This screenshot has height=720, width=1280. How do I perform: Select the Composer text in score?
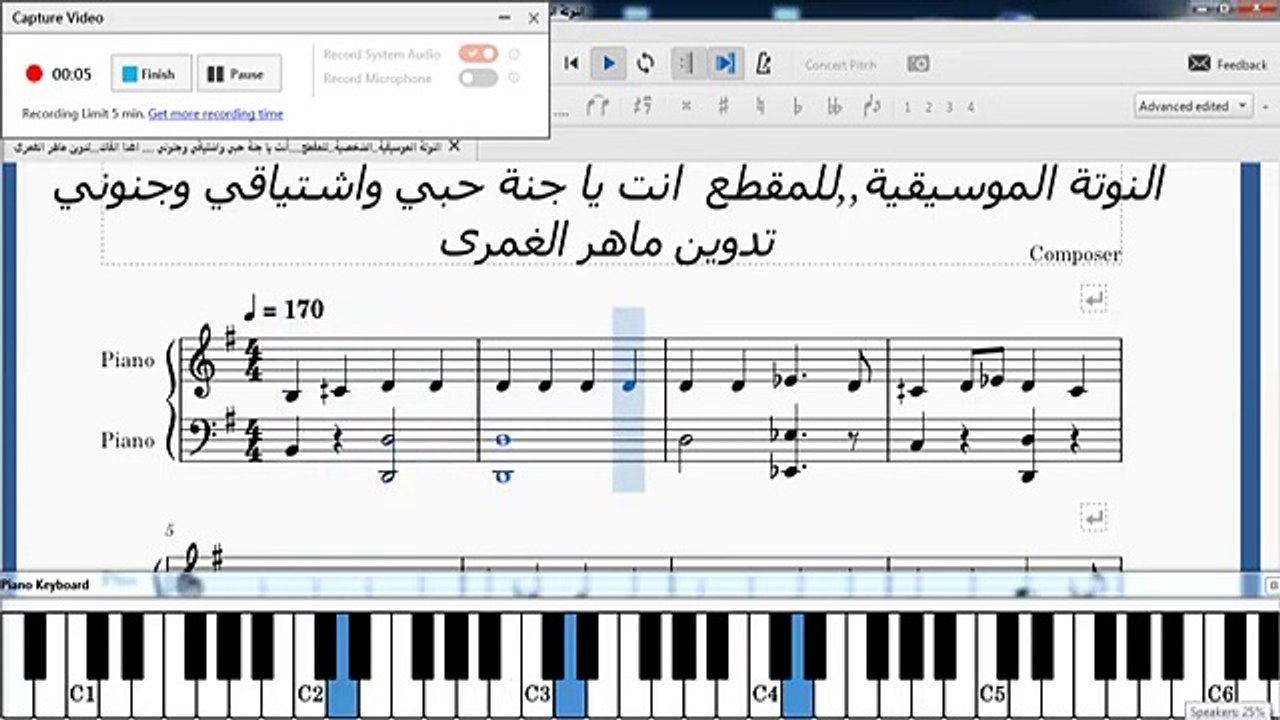pos(1075,254)
